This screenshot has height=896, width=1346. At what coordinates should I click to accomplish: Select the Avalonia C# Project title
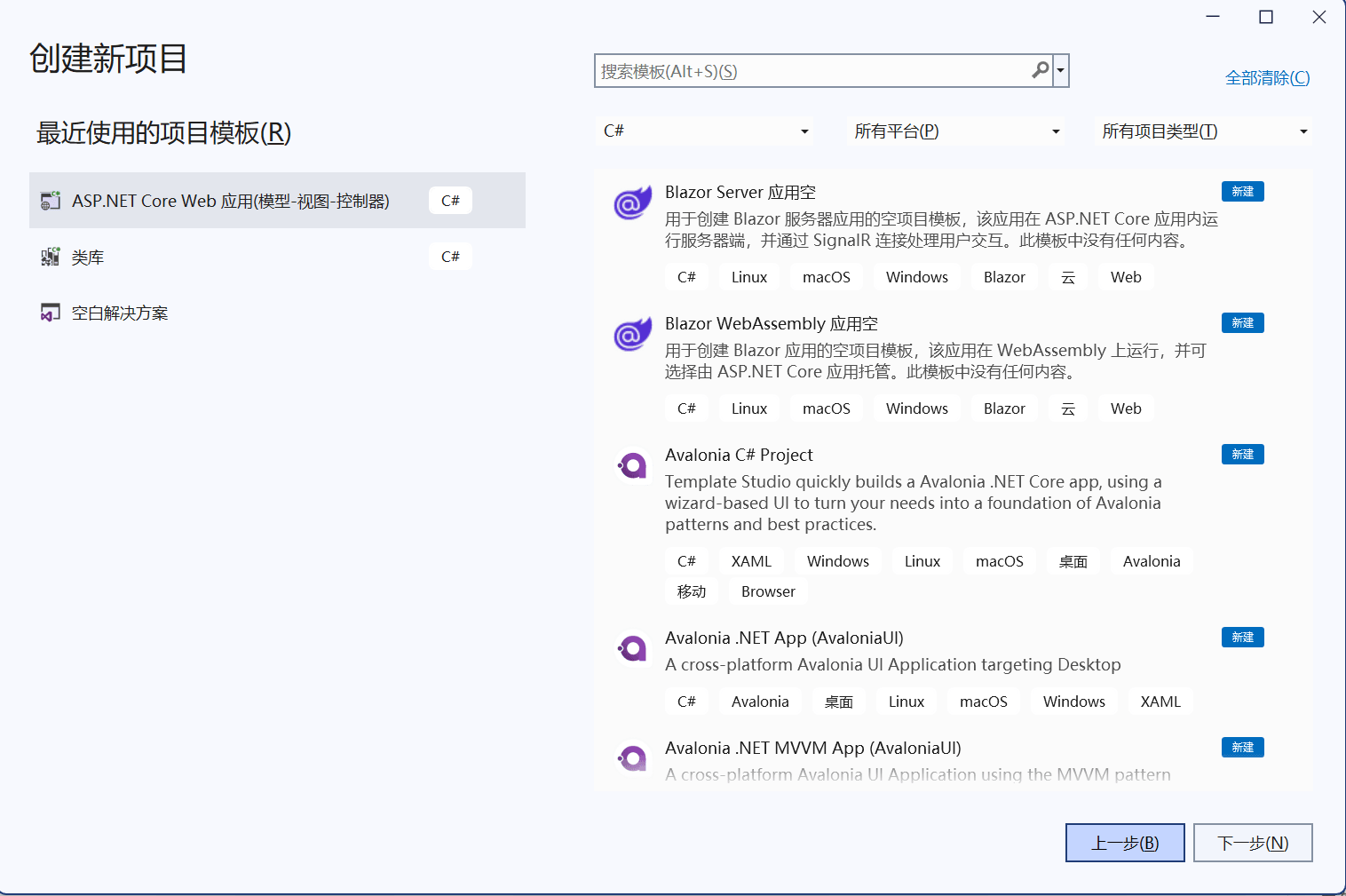(739, 455)
